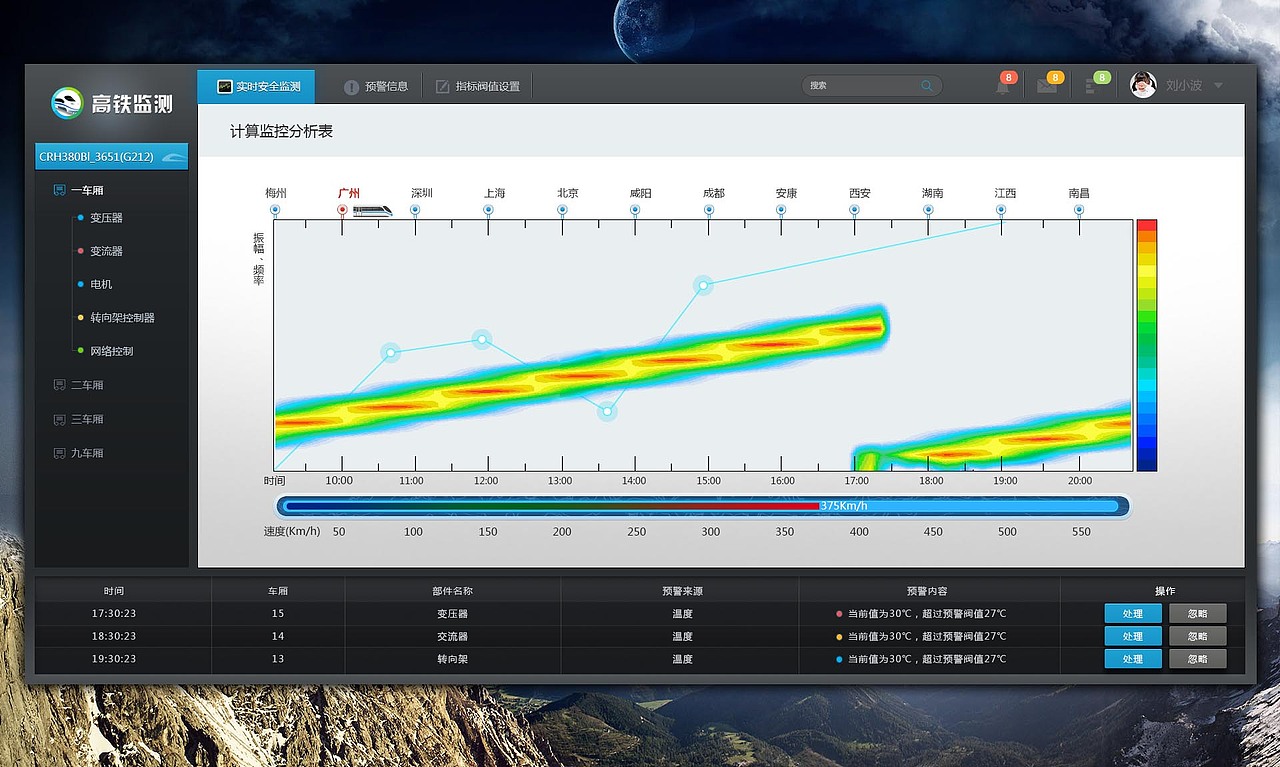Screen dimensions: 1280x767
Task: Open the task list icon beside the mail icon
Action: tap(1091, 86)
